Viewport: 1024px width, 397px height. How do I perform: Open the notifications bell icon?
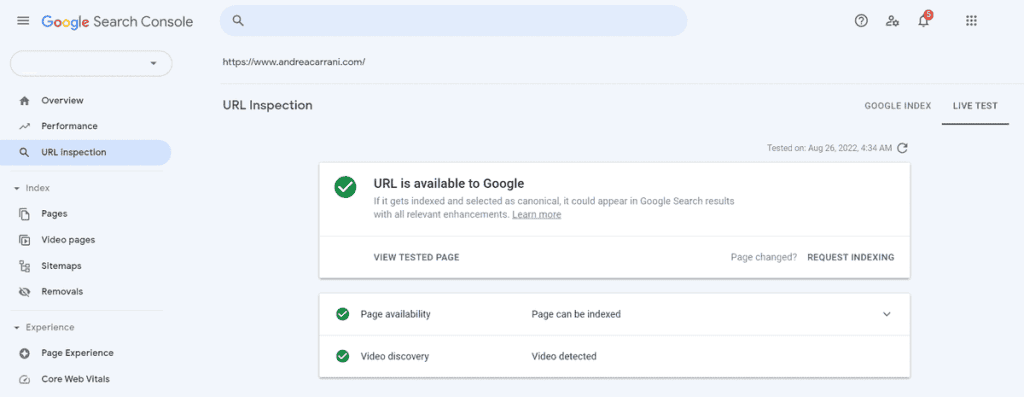pyautogui.click(x=923, y=20)
